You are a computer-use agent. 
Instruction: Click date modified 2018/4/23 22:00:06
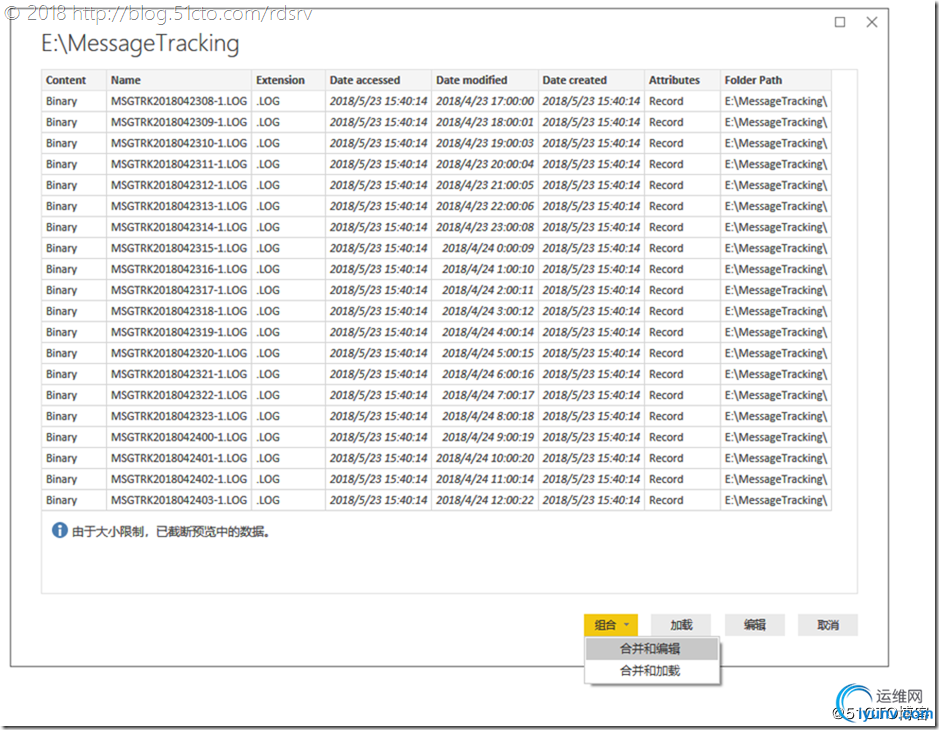tap(484, 206)
